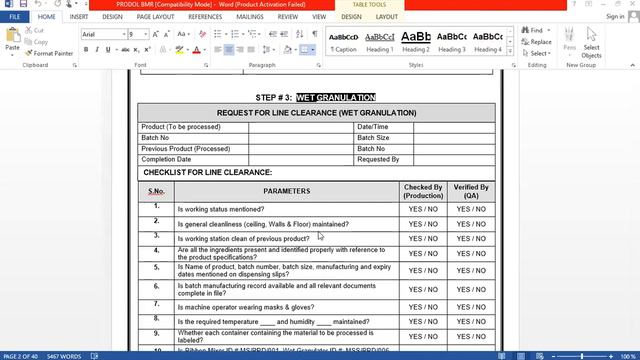Save the document from quick access toolbar
The width and height of the screenshot is (640, 360).
pyautogui.click(x=23, y=4)
